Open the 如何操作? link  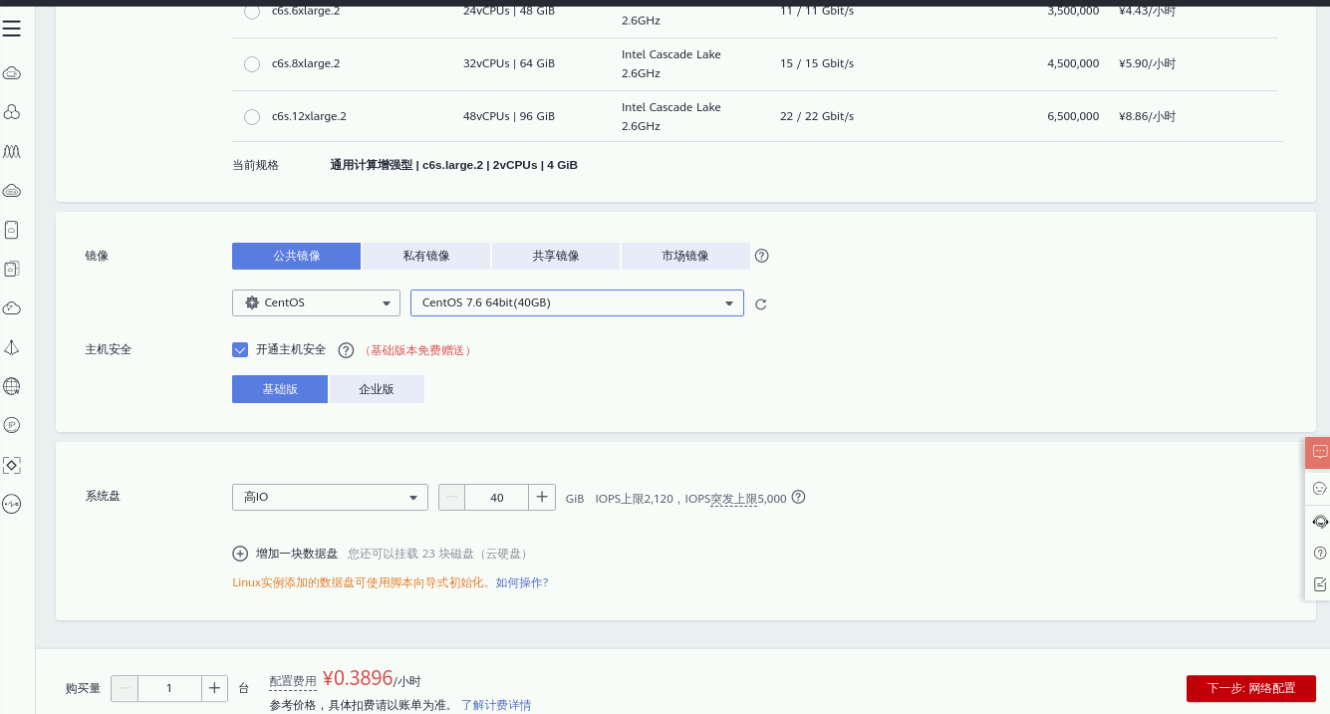click(522, 582)
